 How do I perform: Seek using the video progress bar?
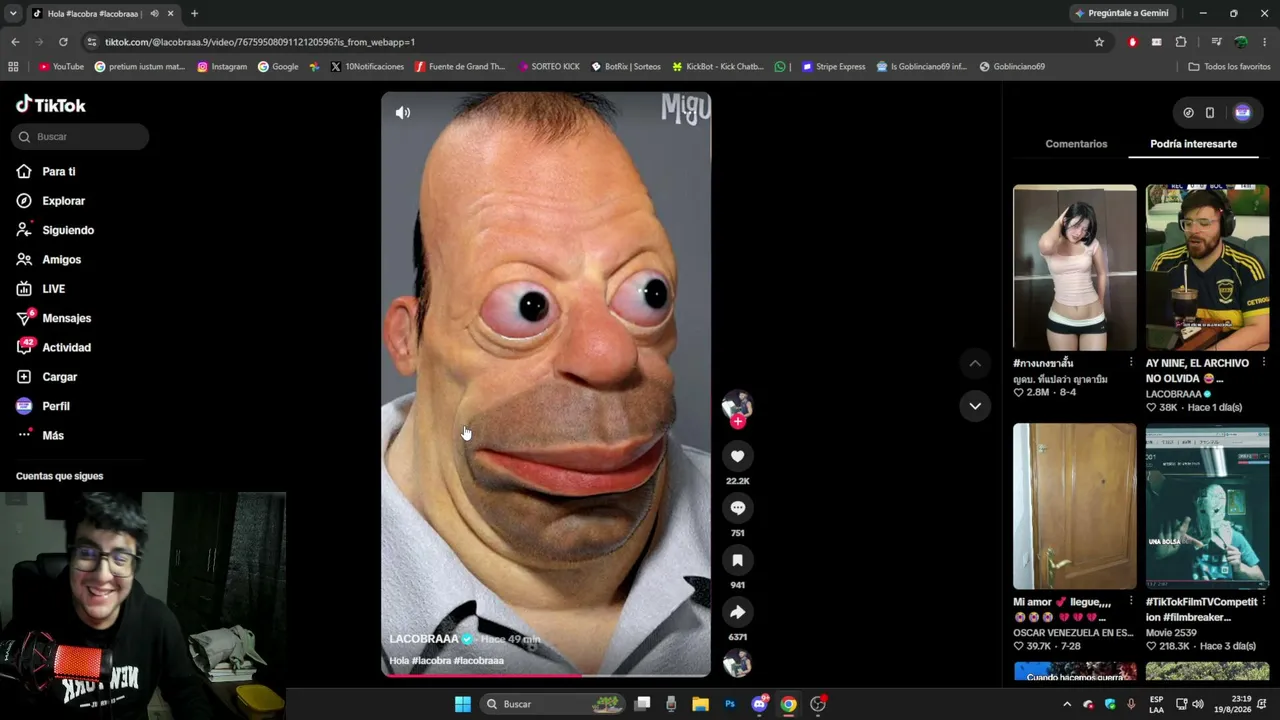(546, 675)
